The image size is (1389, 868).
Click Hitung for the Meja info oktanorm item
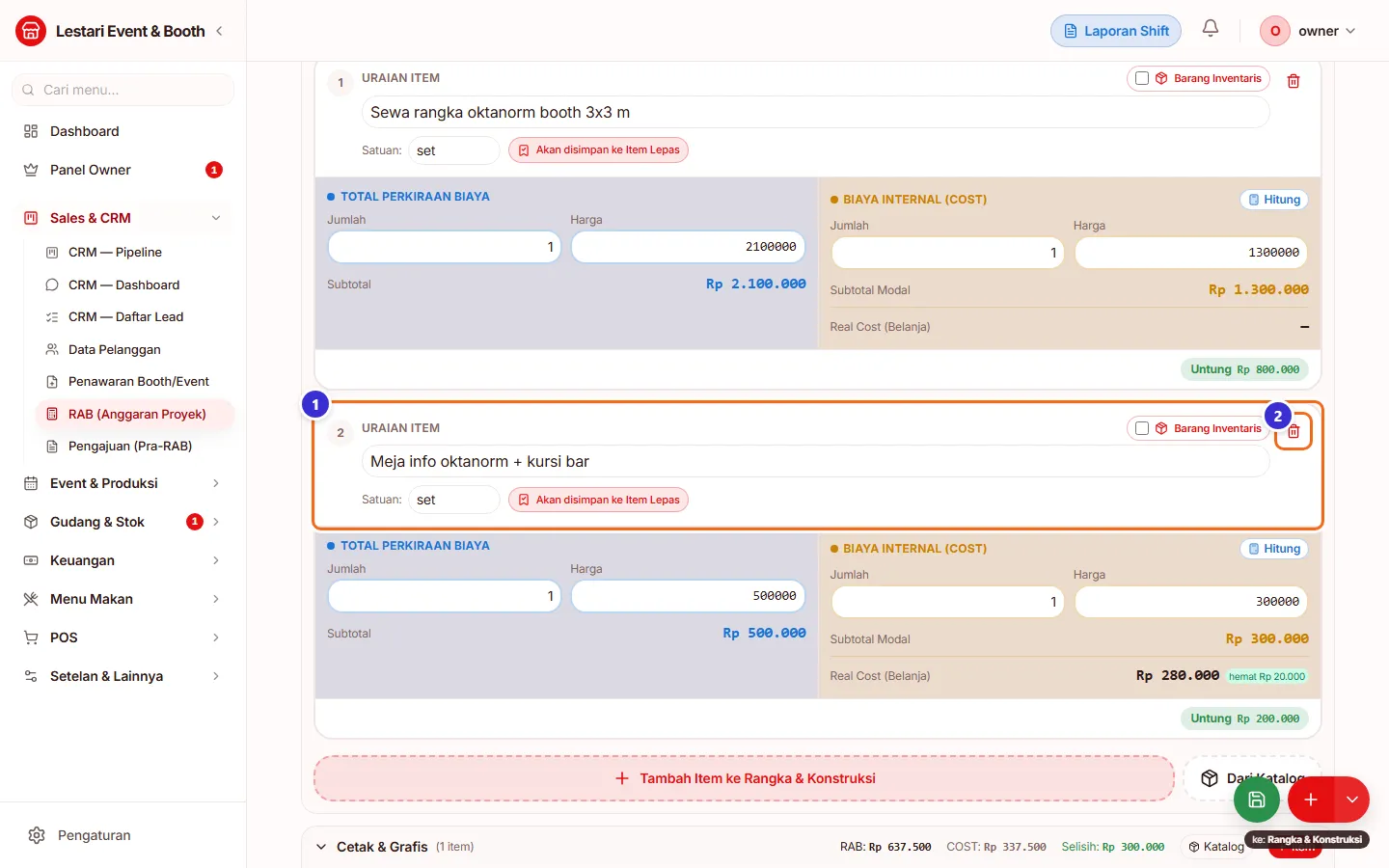(x=1274, y=549)
